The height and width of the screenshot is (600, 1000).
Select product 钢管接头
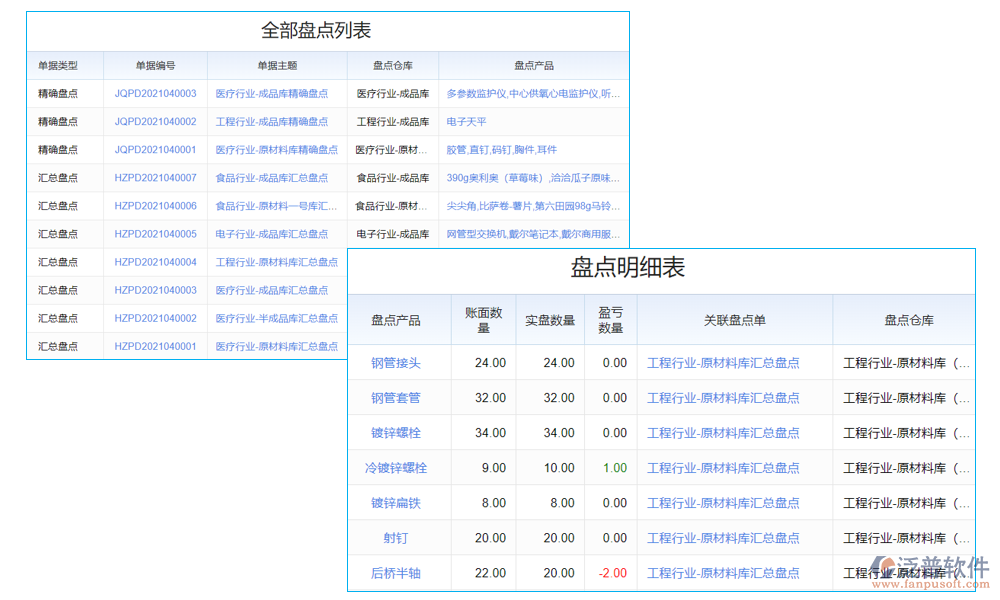tap(398, 363)
